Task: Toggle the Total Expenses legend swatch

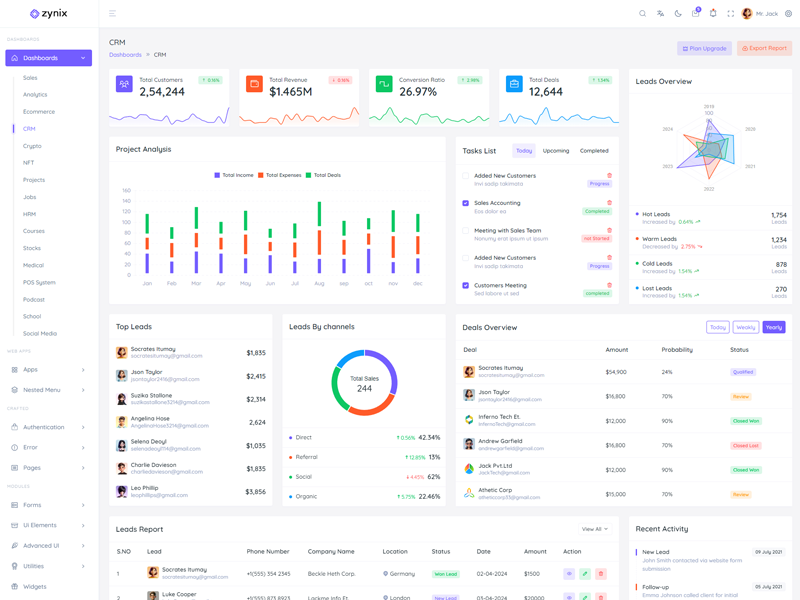Action: pyautogui.click(x=262, y=175)
